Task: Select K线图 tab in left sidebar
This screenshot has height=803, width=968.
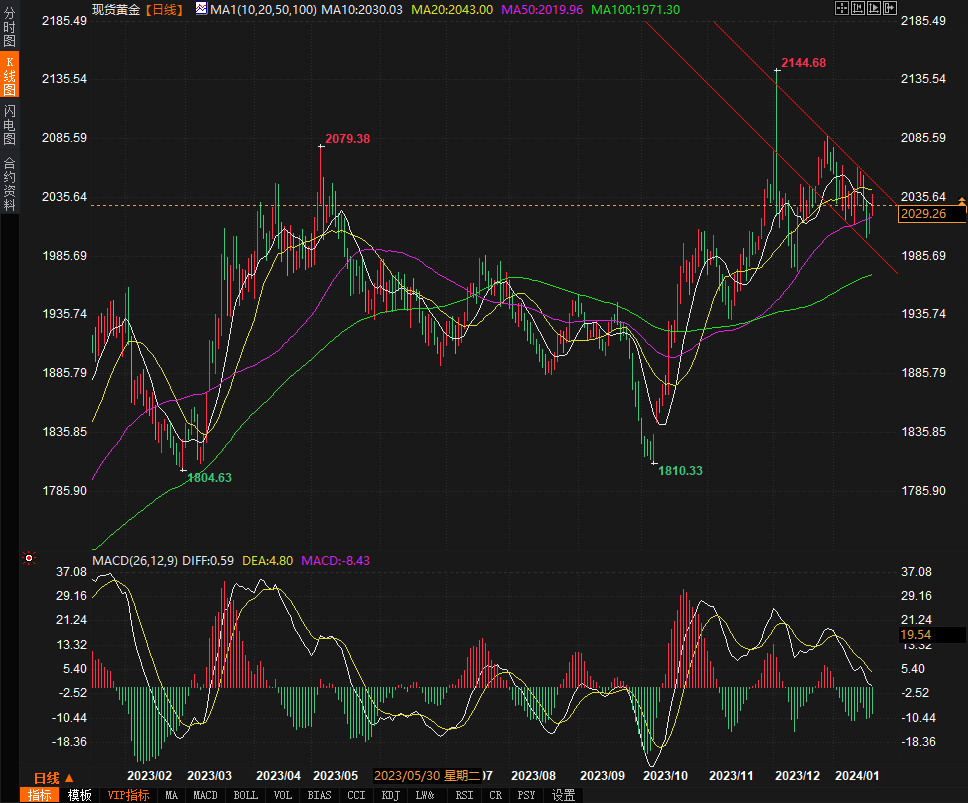Action: point(10,76)
